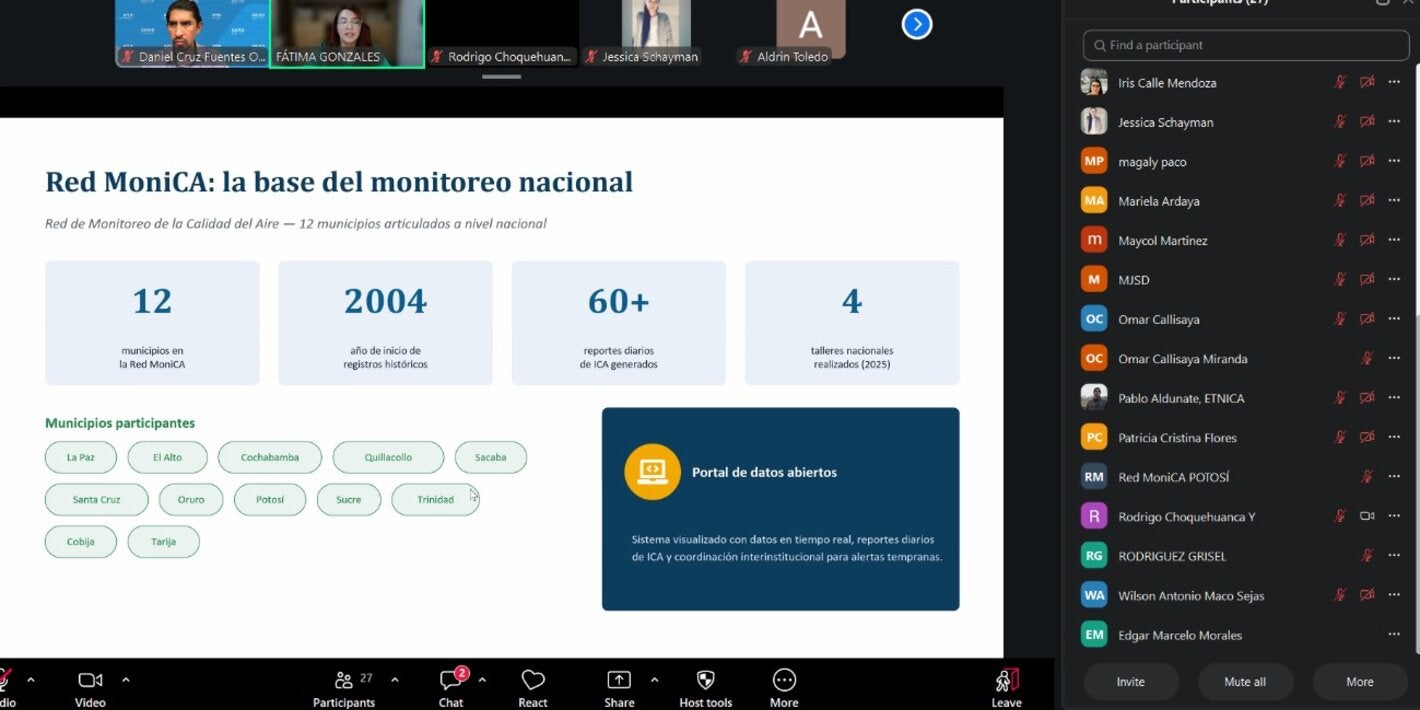Click Iris Calle Mendoza's video-off icon

1367,83
